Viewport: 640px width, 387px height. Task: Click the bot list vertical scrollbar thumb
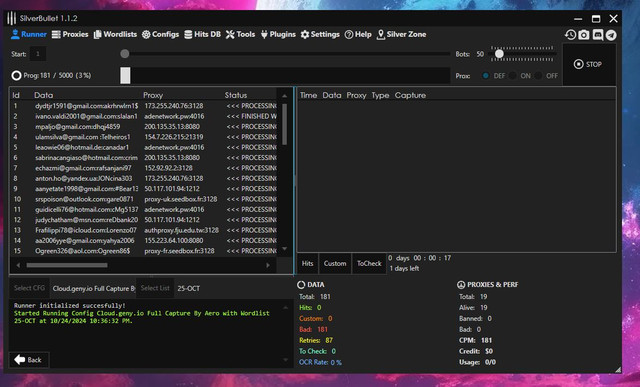point(284,124)
